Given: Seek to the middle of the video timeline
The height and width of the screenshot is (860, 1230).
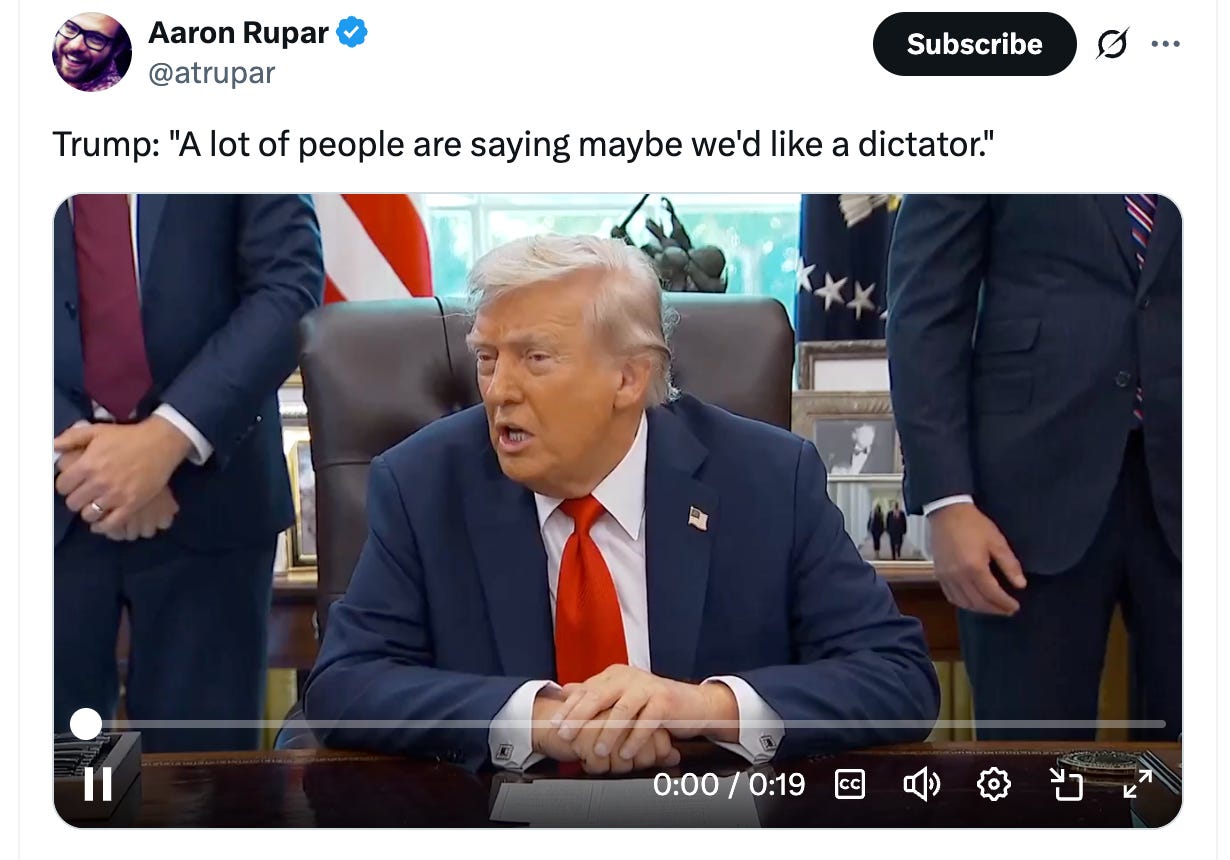Looking at the screenshot, I should (626, 723).
